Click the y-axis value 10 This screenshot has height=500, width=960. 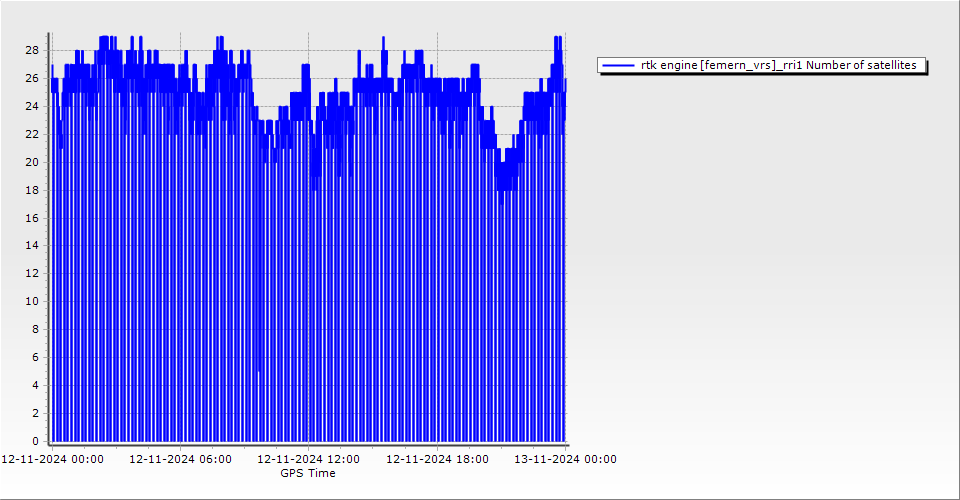(32, 301)
